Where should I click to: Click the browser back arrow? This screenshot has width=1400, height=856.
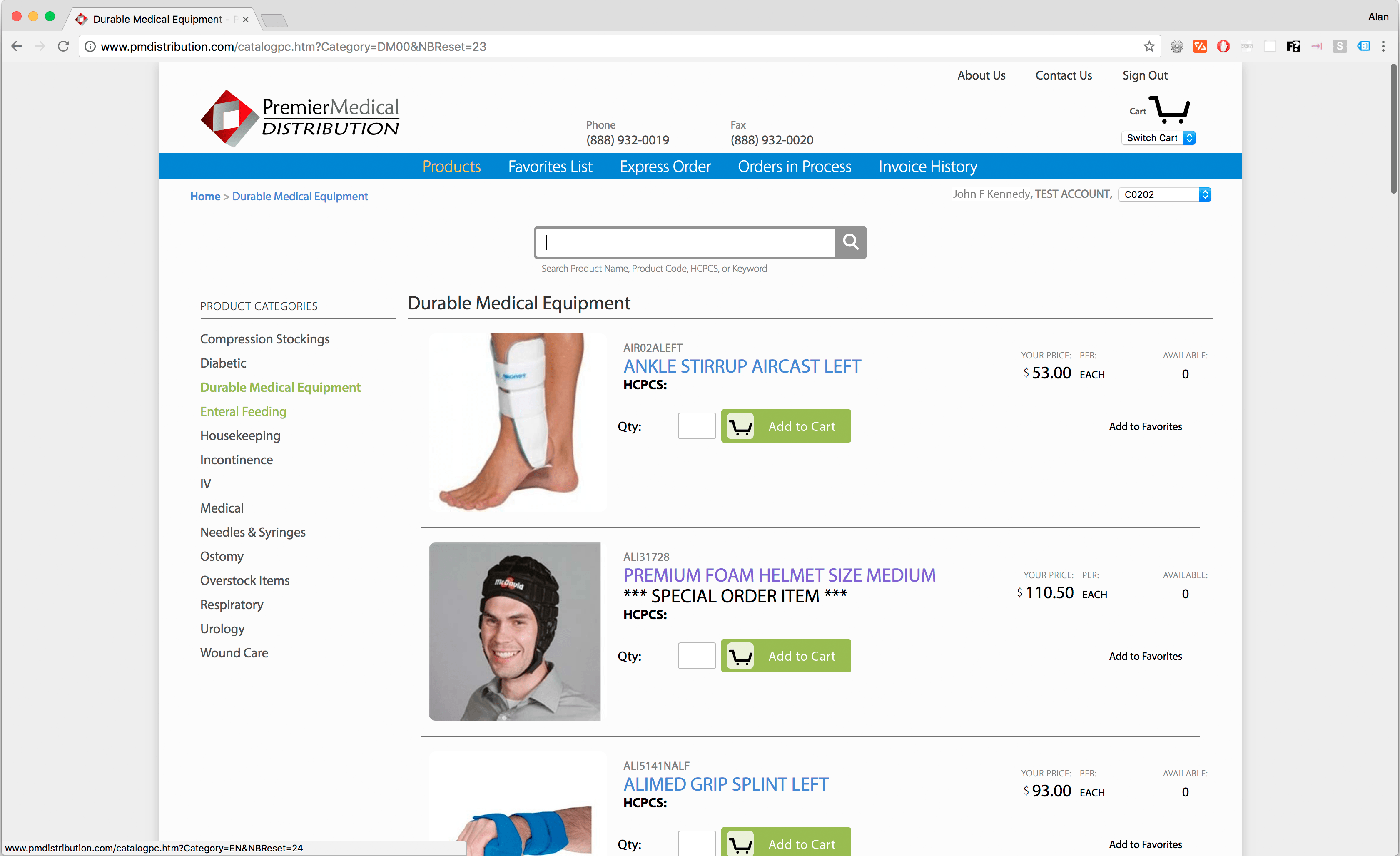click(17, 47)
